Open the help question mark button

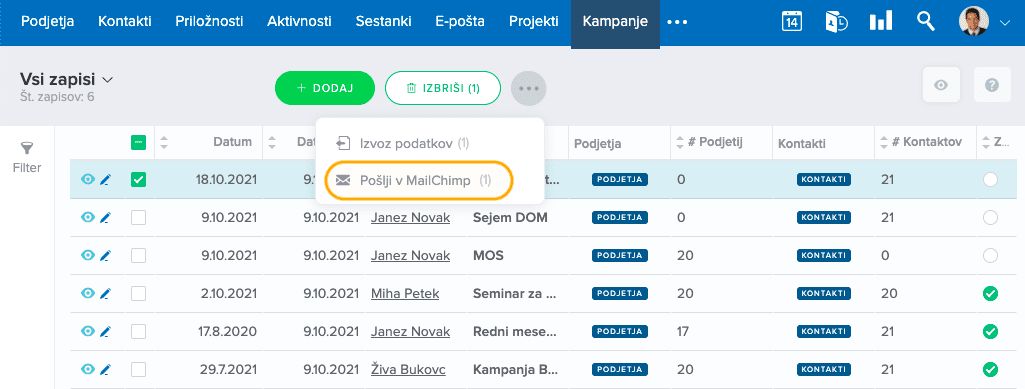click(992, 84)
